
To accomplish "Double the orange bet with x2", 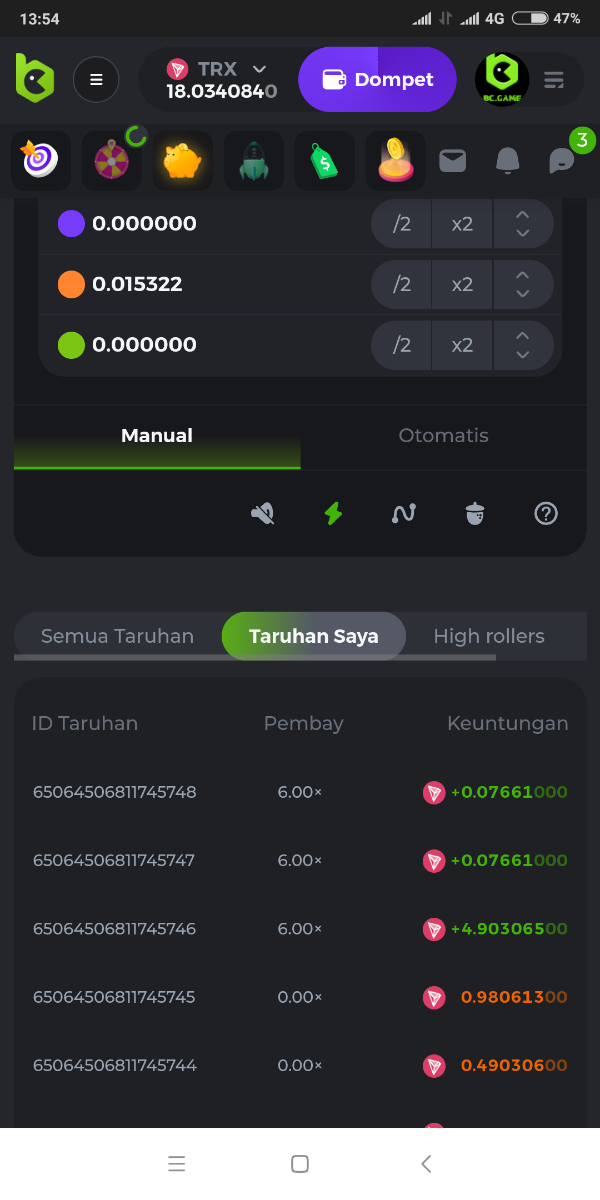I will [462, 285].
